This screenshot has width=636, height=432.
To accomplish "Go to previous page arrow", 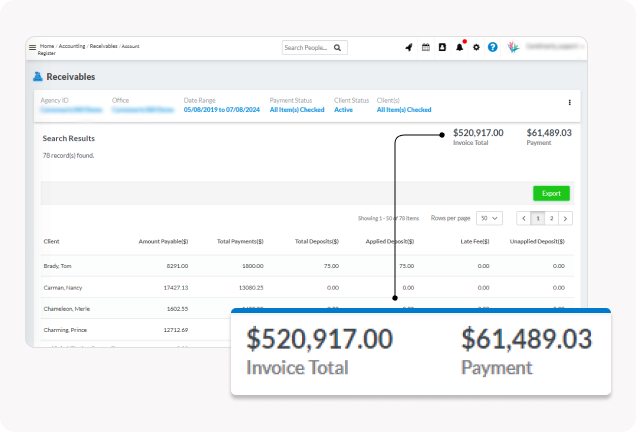I will (x=524, y=218).
